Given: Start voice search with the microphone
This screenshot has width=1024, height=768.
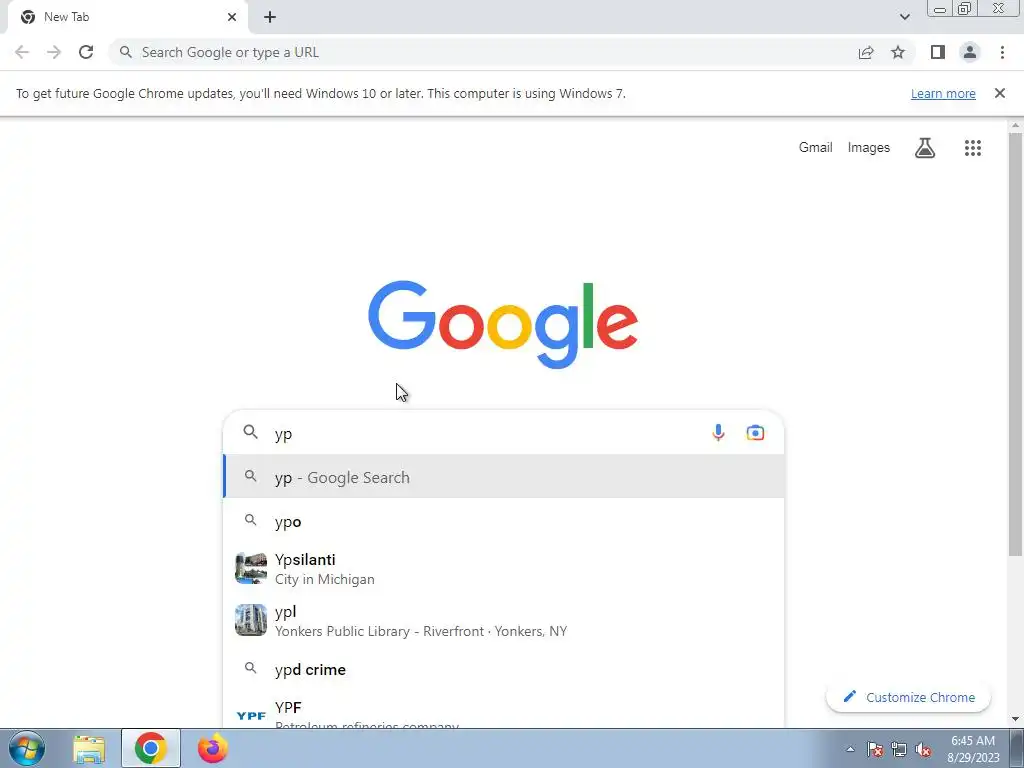Looking at the screenshot, I should [x=718, y=432].
